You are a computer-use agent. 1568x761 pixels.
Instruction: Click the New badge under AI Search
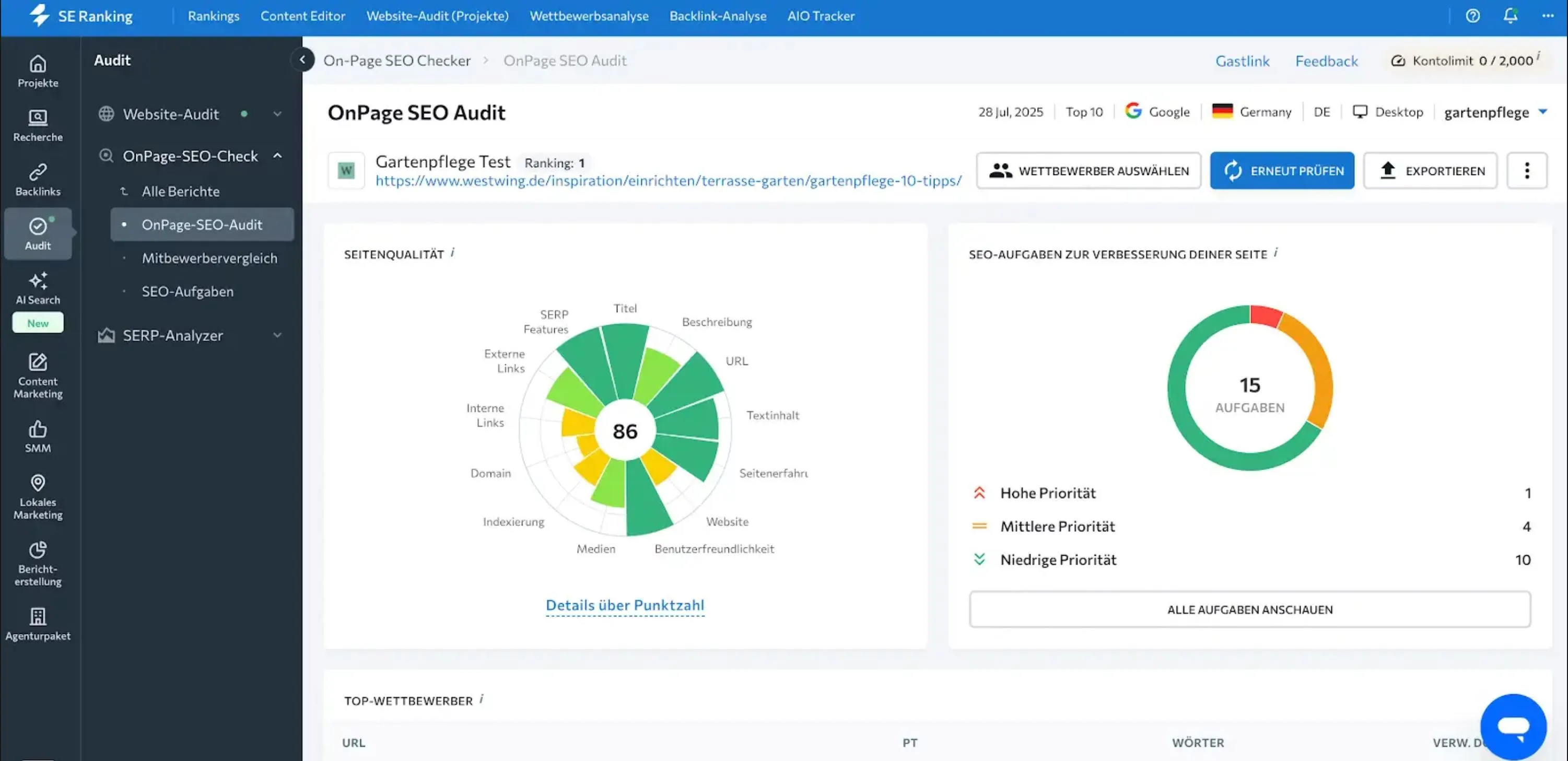click(x=38, y=323)
